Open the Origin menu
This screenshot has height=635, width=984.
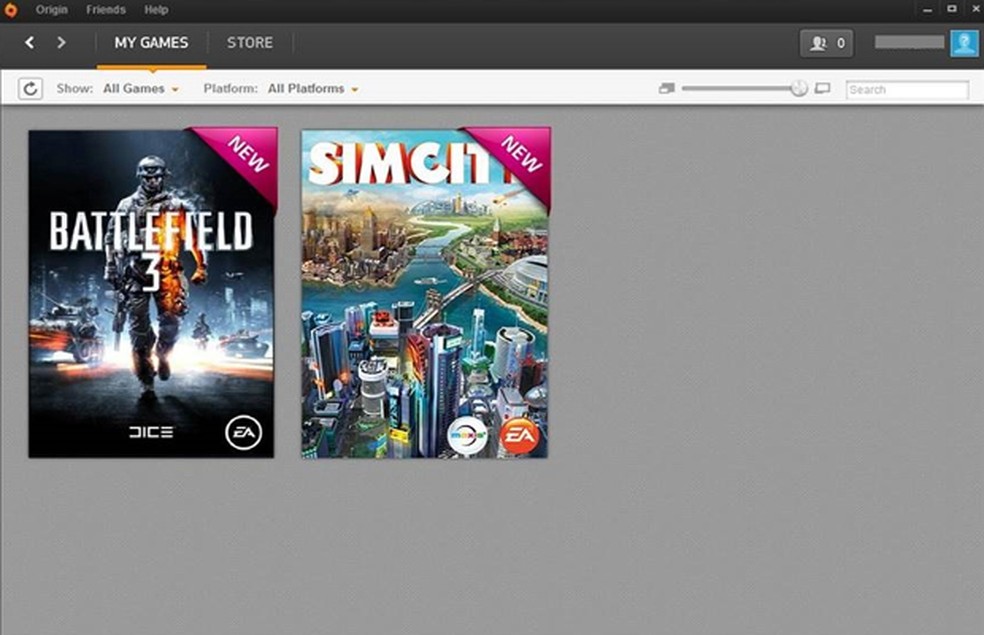click(51, 9)
